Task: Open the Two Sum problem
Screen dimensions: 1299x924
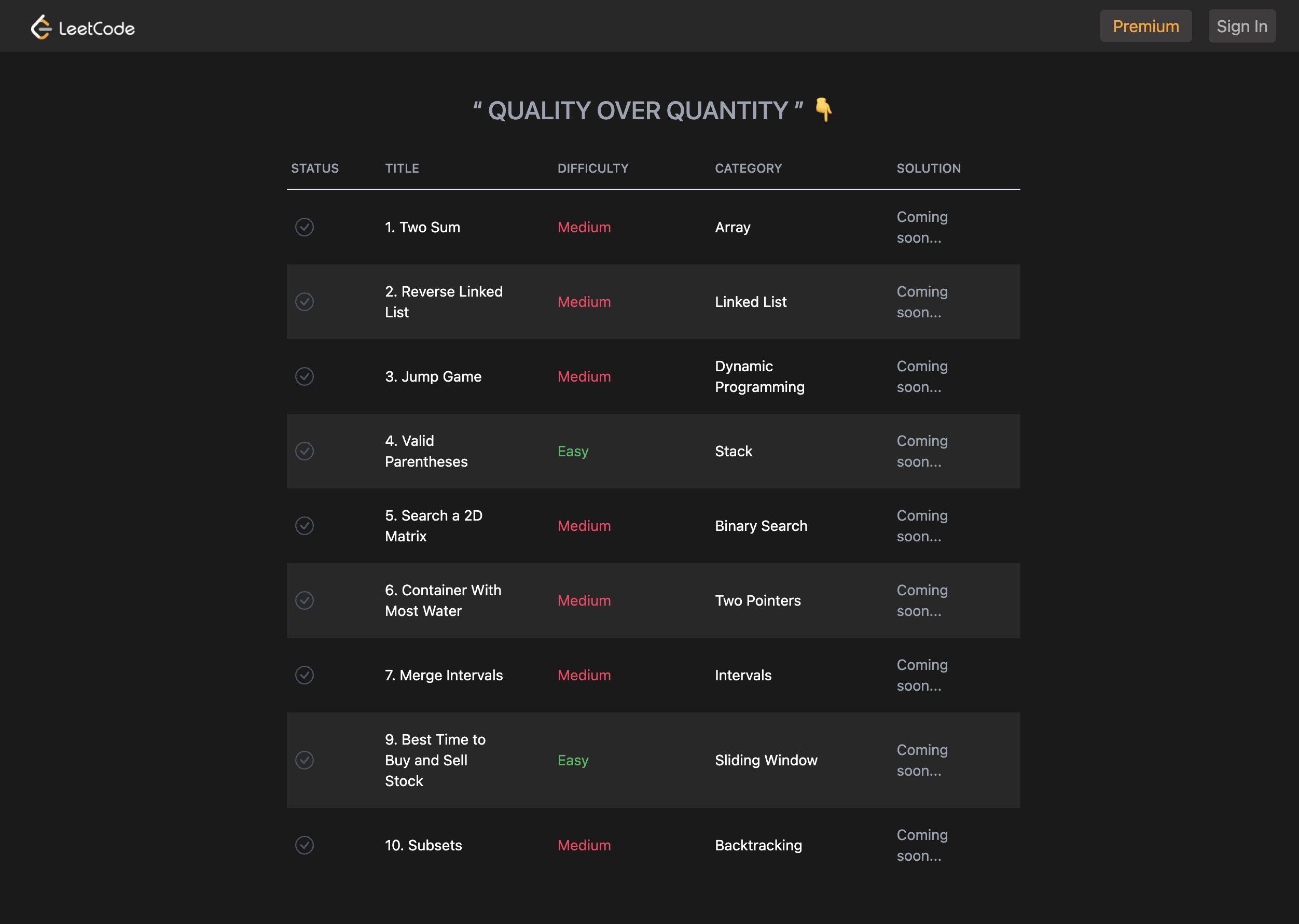Action: tap(422, 227)
